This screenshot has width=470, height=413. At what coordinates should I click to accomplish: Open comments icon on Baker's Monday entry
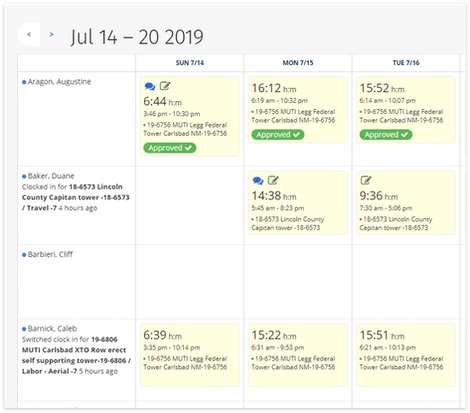point(258,181)
